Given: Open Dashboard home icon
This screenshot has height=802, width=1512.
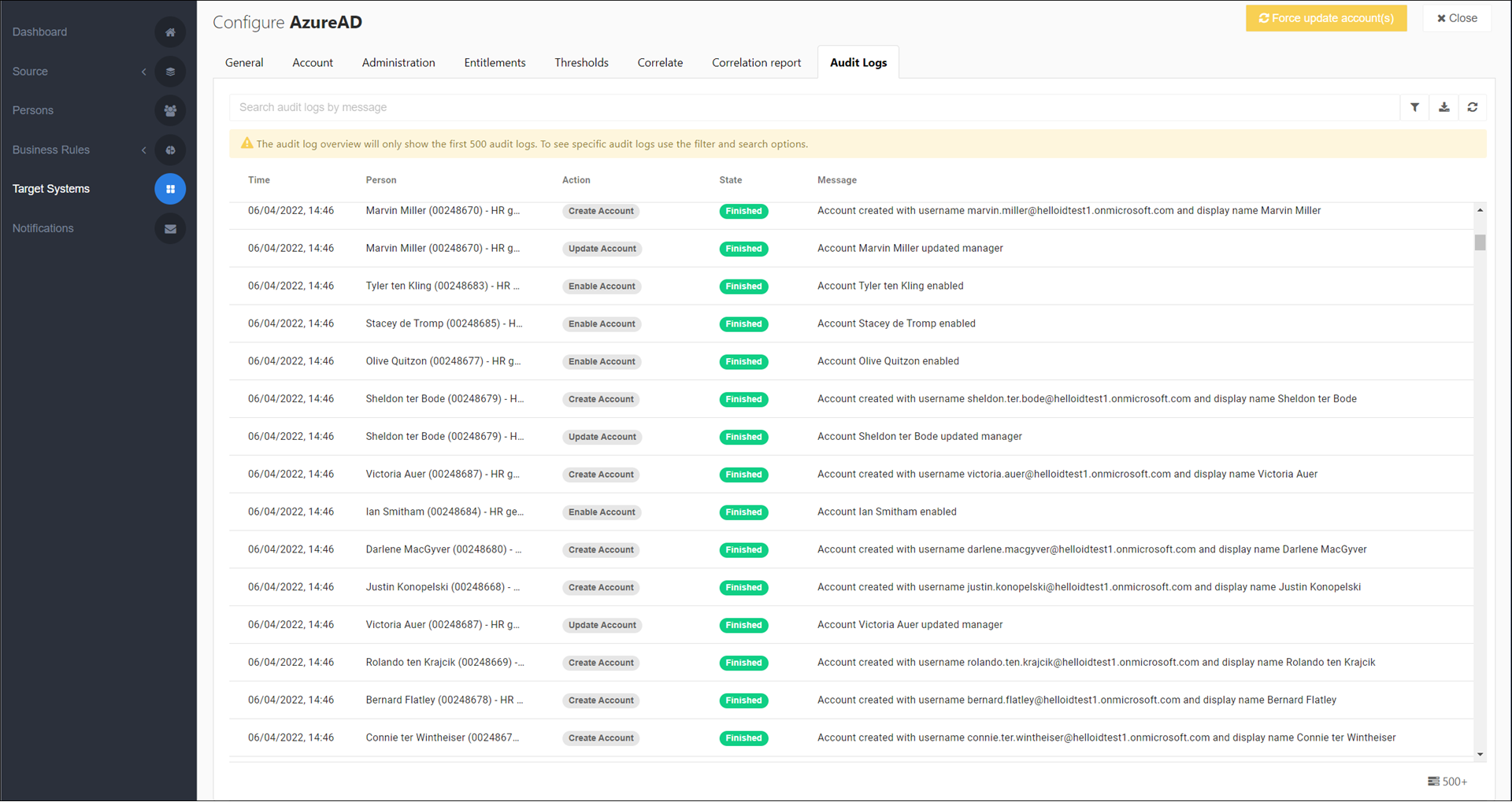Looking at the screenshot, I should coord(170,32).
